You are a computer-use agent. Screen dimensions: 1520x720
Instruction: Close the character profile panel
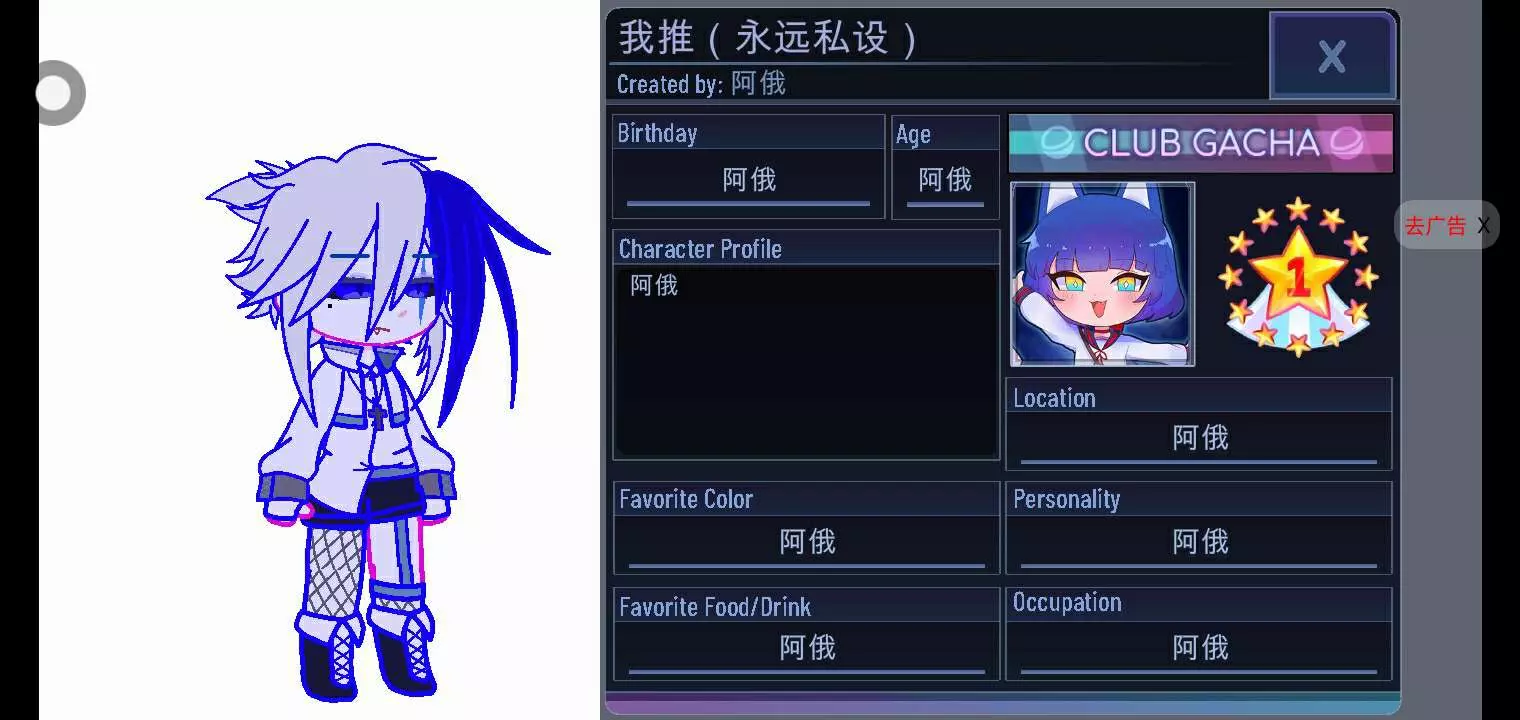(x=1332, y=55)
